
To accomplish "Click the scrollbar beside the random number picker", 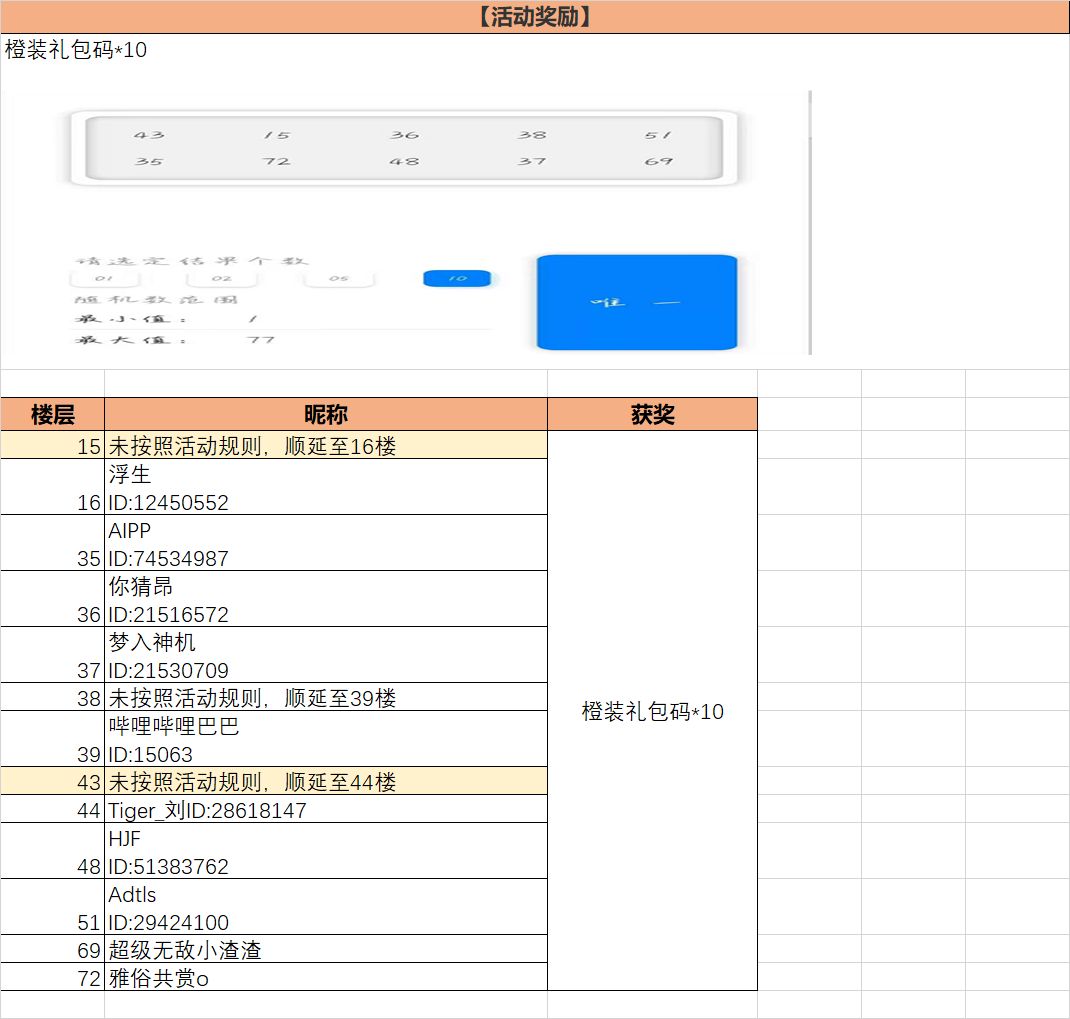I will coord(810,223).
